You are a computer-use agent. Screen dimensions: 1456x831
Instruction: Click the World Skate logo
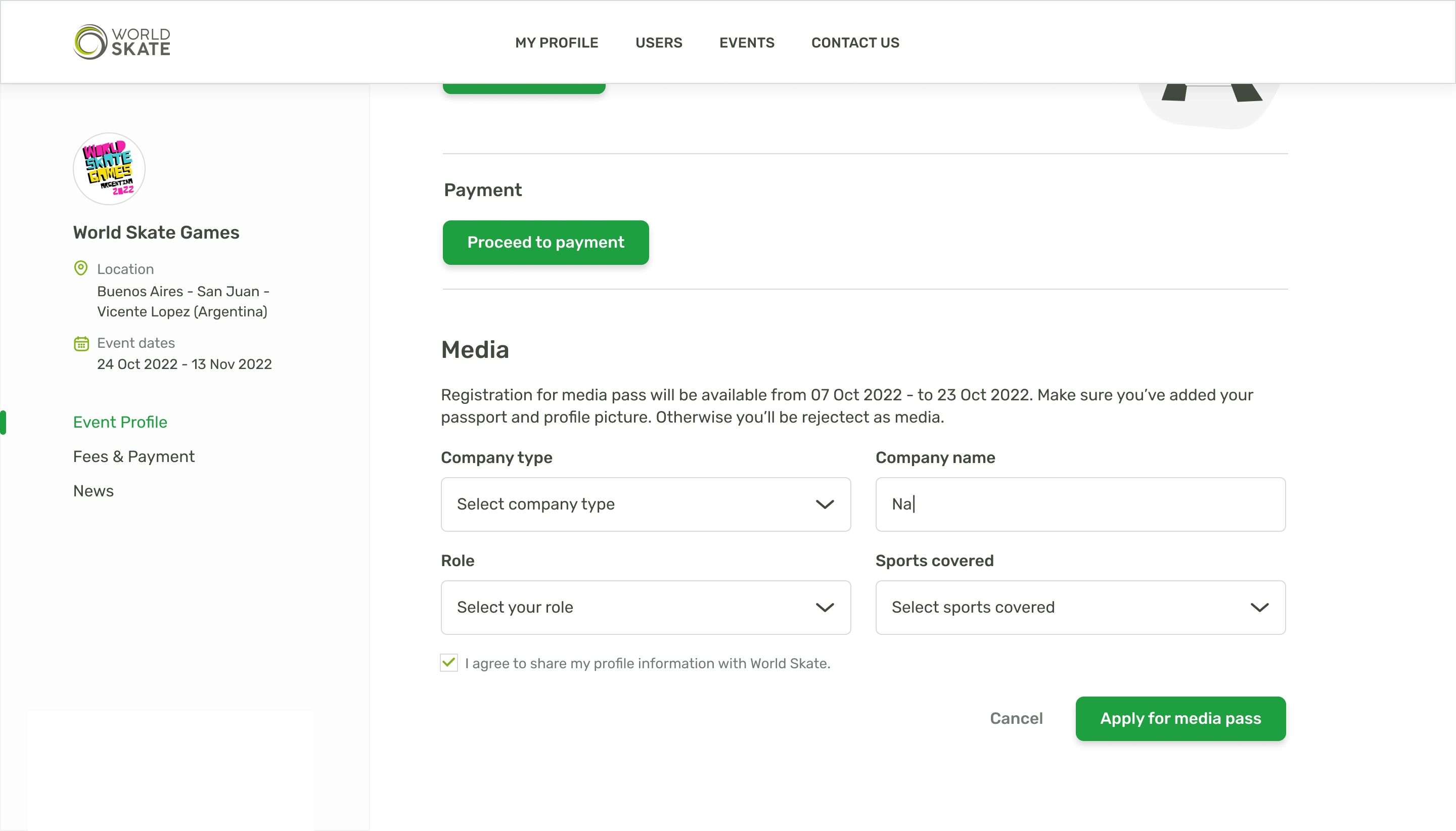point(121,41)
